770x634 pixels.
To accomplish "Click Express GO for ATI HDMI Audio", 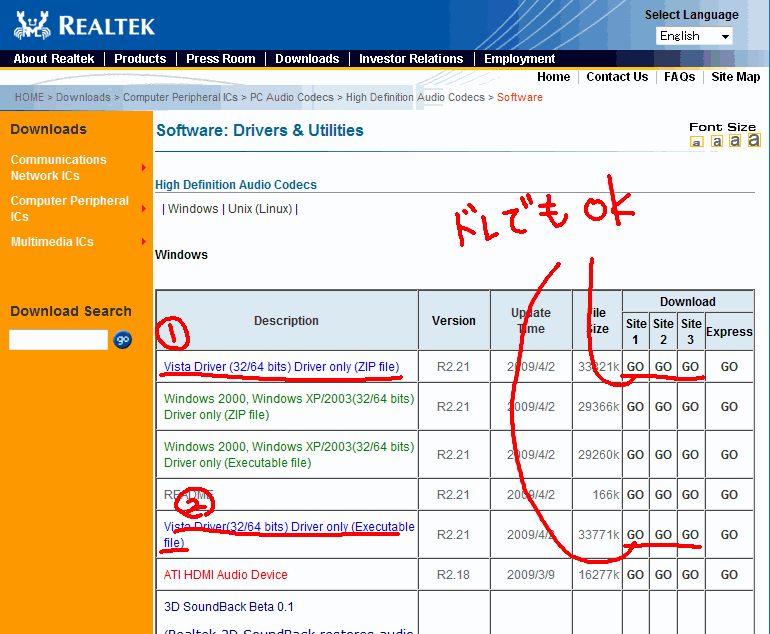I will (729, 575).
